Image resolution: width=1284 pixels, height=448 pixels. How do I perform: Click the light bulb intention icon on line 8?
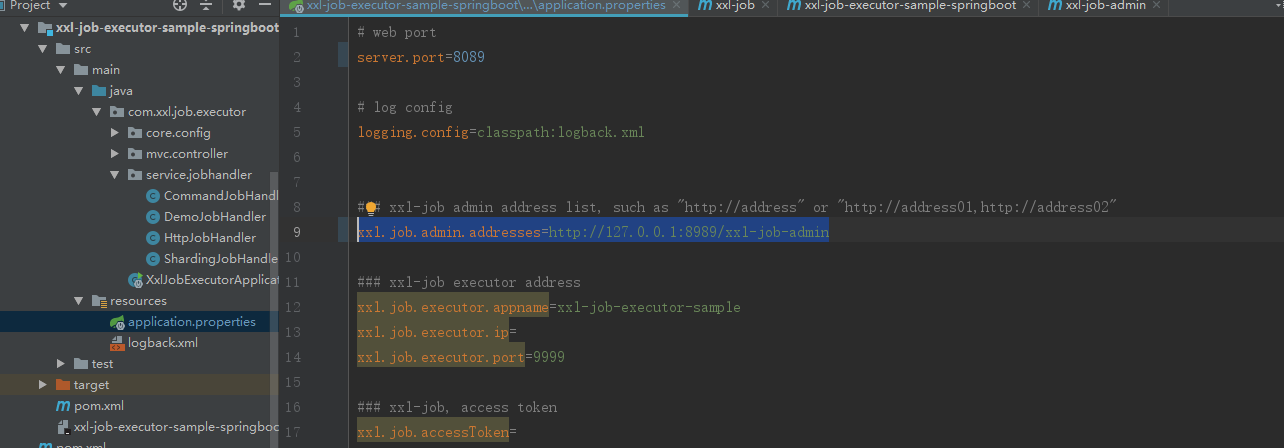(370, 208)
